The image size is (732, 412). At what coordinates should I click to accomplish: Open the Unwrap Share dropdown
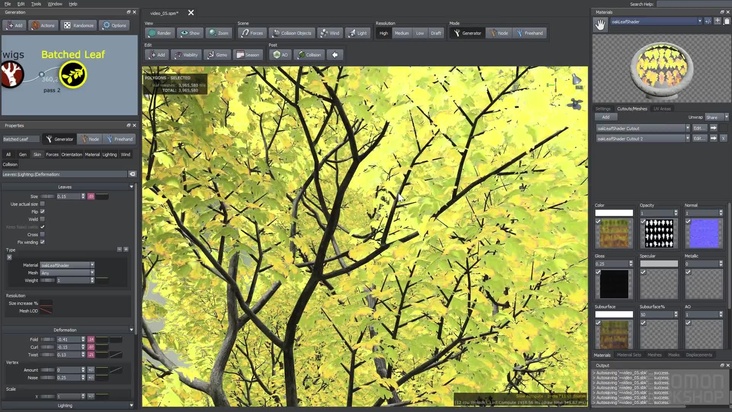click(717, 117)
